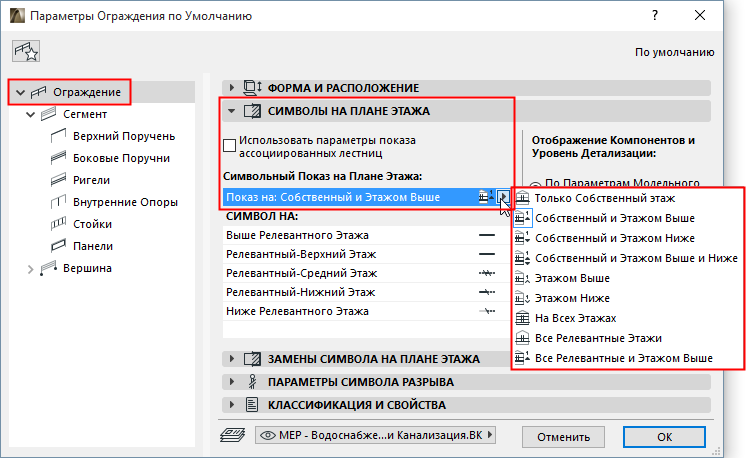Expand Классификация и Свойства panel

tap(231, 405)
